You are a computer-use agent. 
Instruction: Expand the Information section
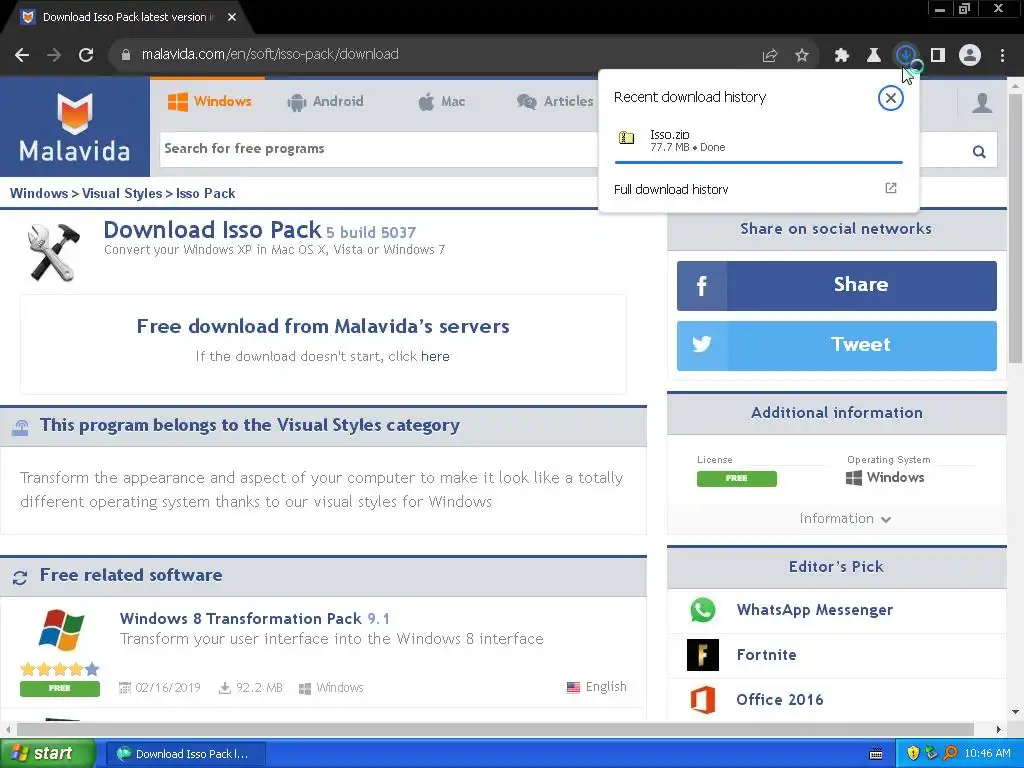click(845, 519)
